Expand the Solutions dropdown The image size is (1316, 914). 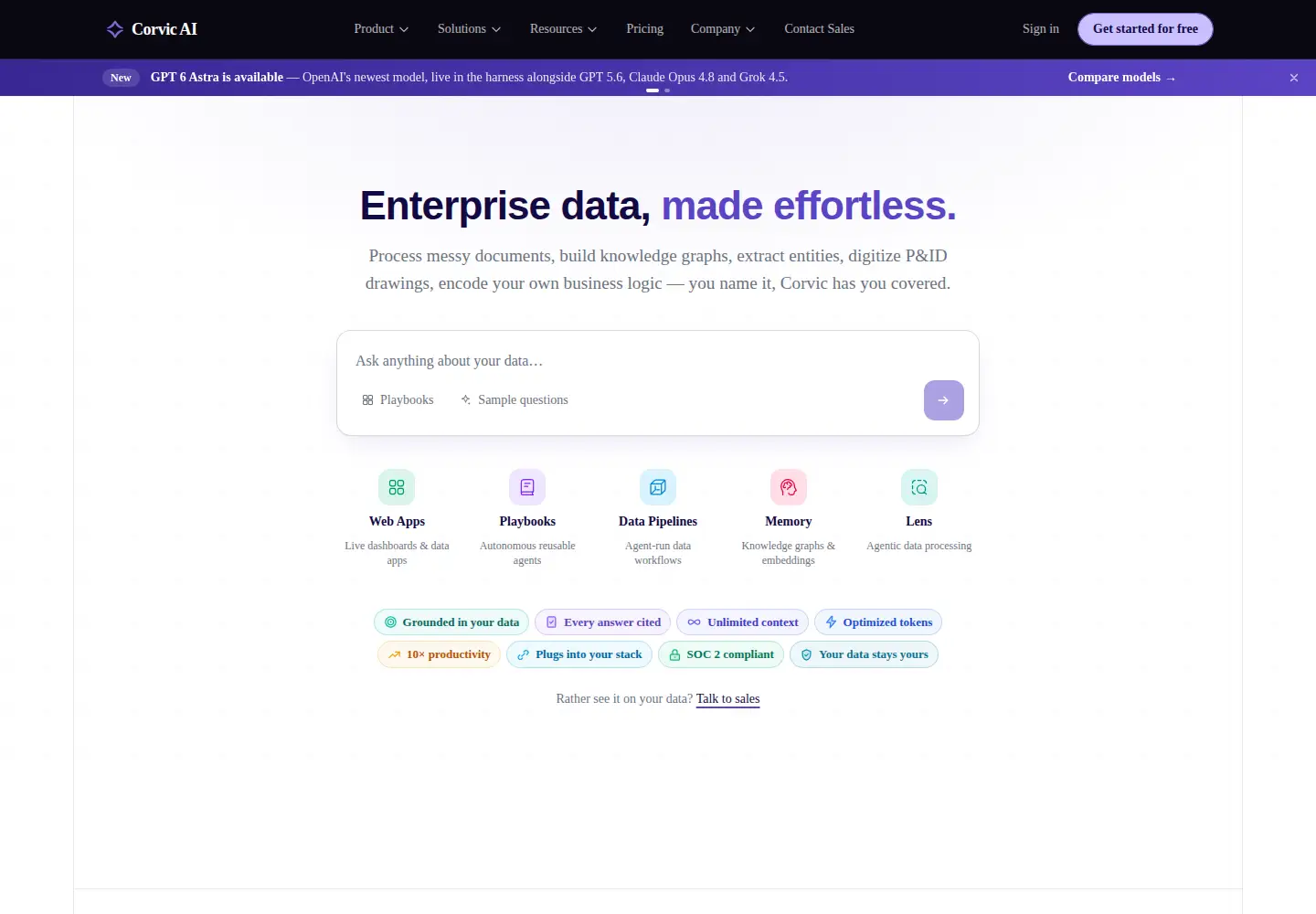point(469,29)
